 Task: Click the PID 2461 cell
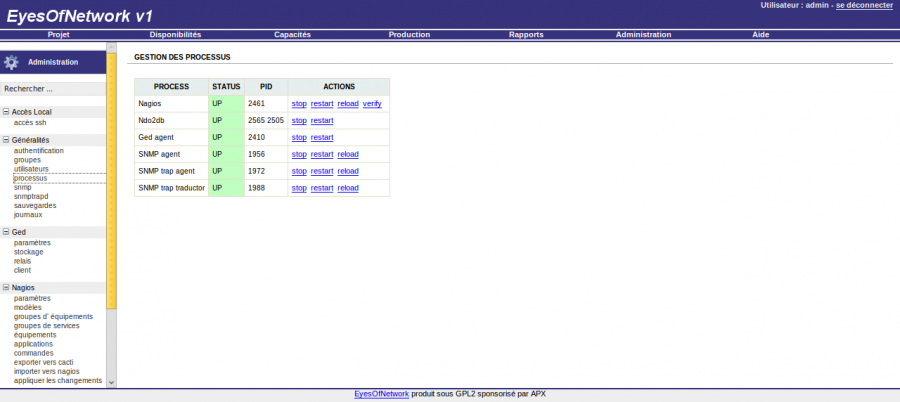click(266, 104)
